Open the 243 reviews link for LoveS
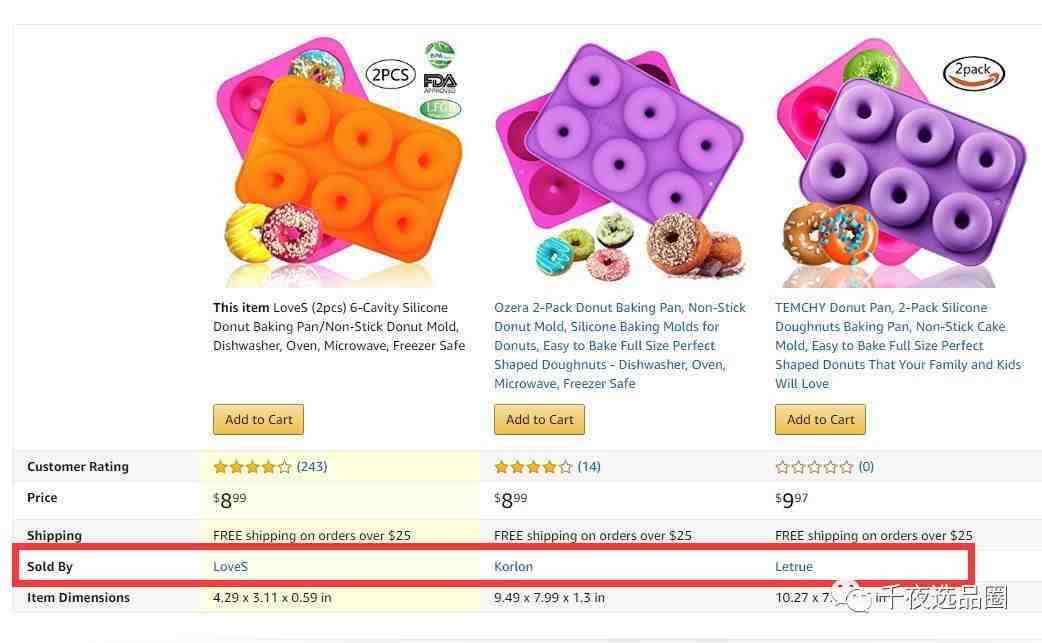 [312, 466]
